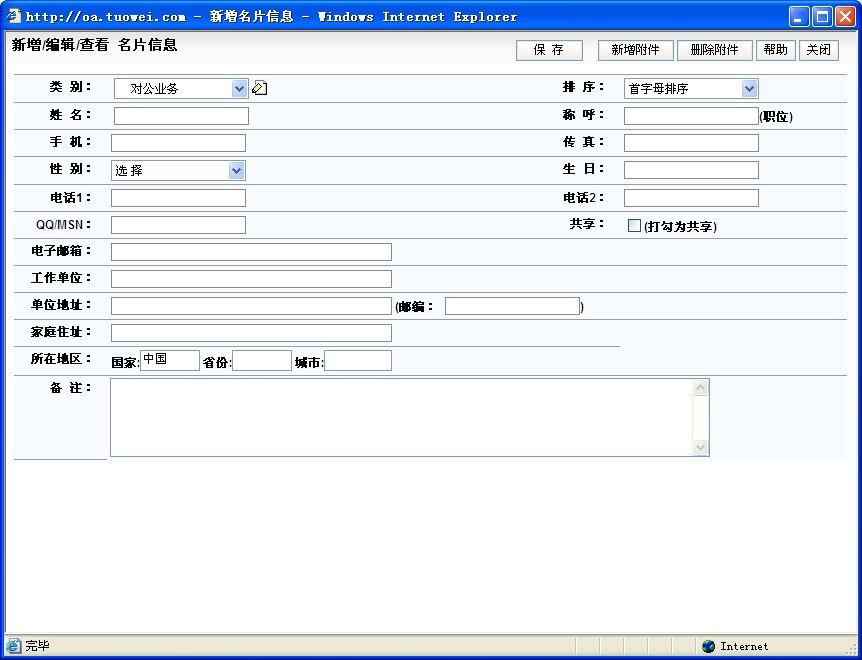
Task: Click the 姓名 input field
Action: click(181, 116)
